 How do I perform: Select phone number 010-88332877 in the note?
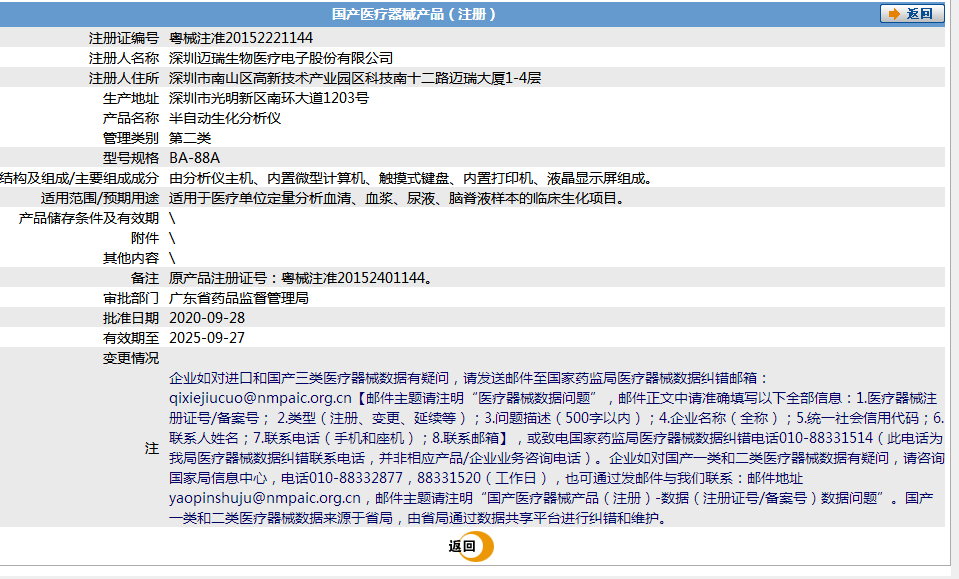pyautogui.click(x=356, y=478)
